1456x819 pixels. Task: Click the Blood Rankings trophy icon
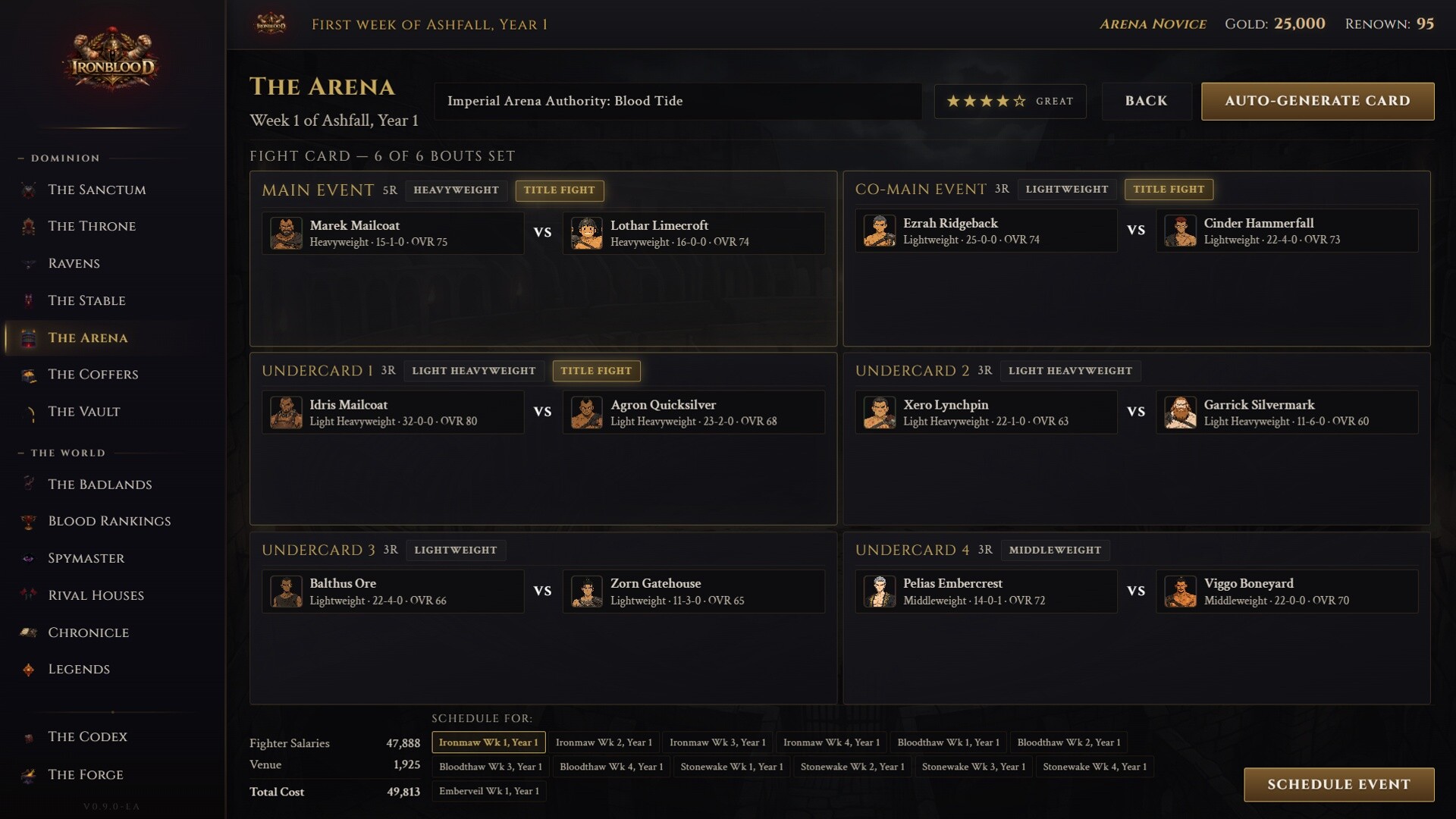(29, 522)
